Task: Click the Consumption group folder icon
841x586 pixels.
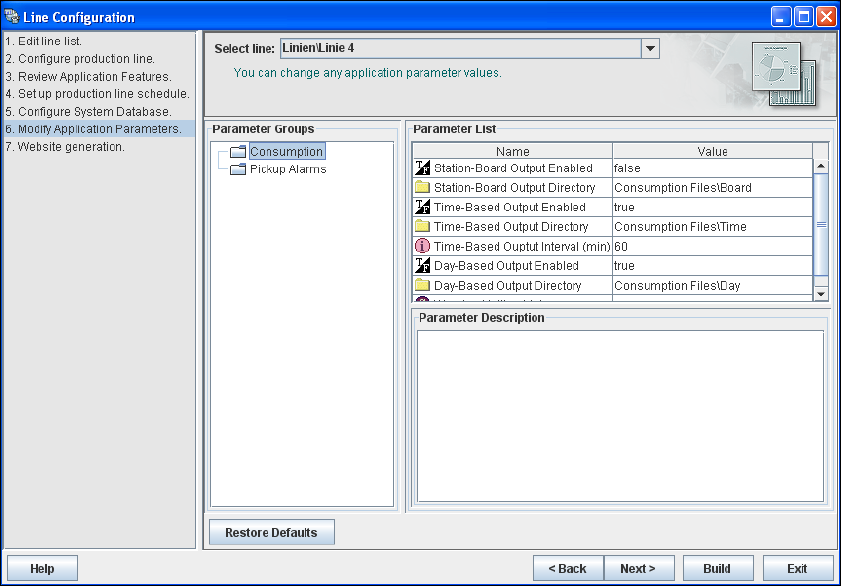Action: coord(238,151)
